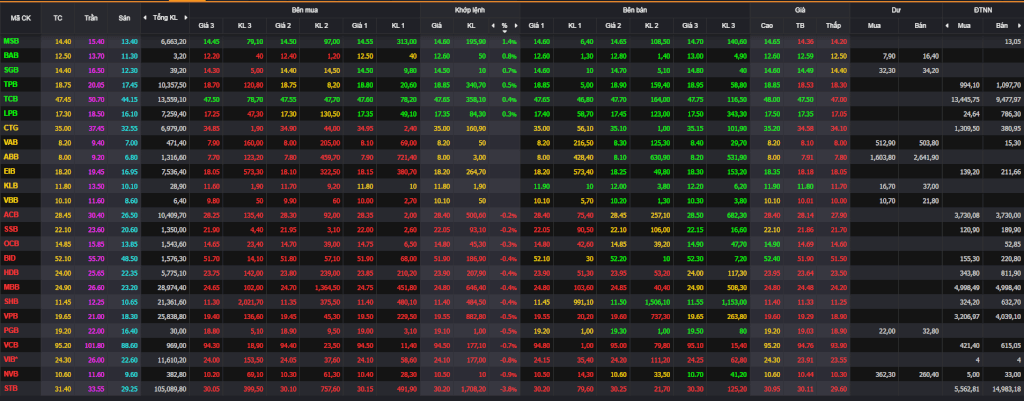This screenshot has height=401, width=1024.
Task: Open the BAB ticker symbol
Action: click(x=11, y=55)
